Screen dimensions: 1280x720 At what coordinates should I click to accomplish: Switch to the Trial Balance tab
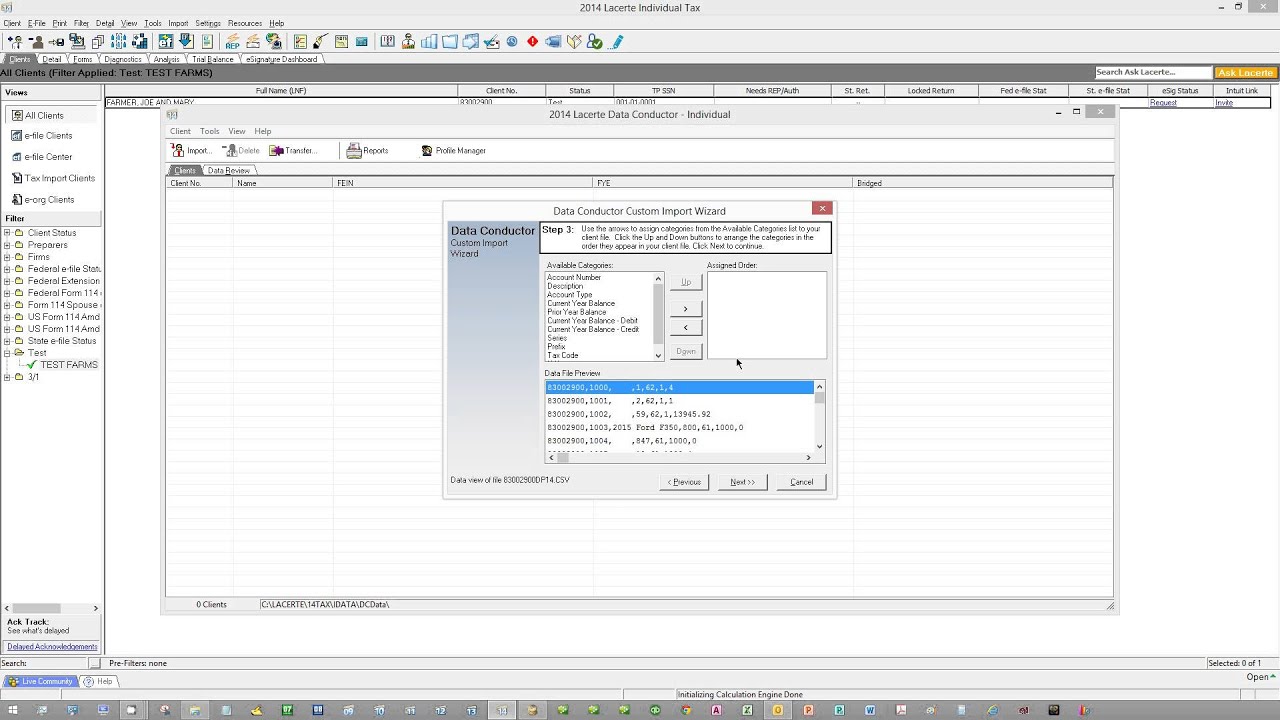pos(212,59)
